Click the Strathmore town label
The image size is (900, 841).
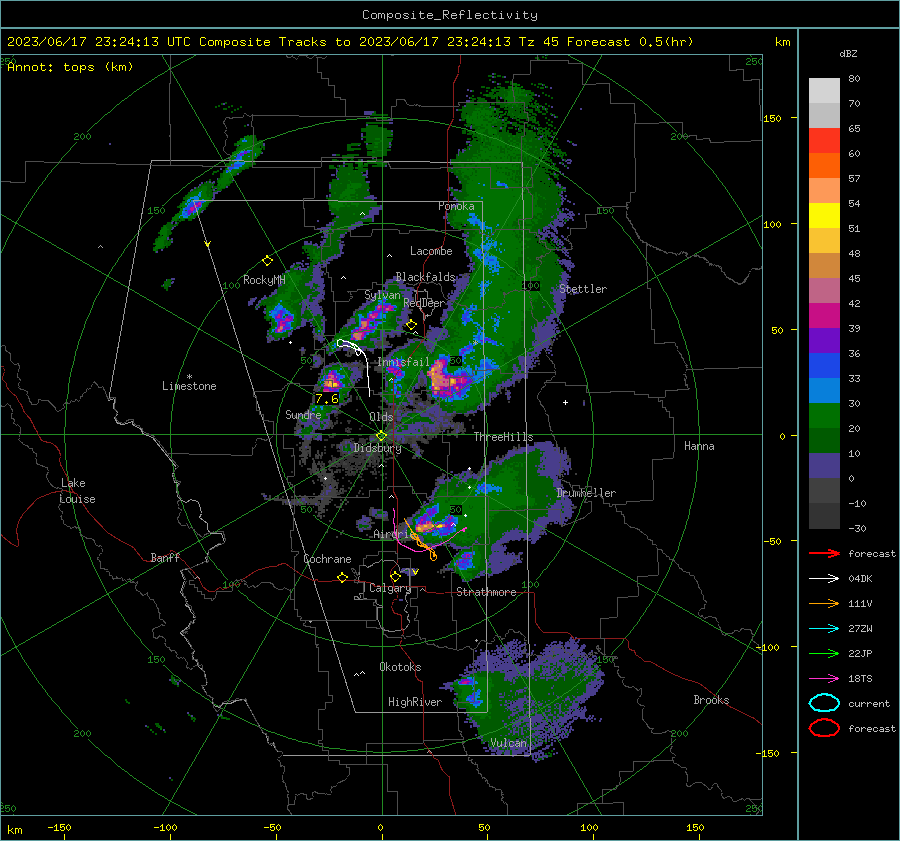click(x=486, y=592)
